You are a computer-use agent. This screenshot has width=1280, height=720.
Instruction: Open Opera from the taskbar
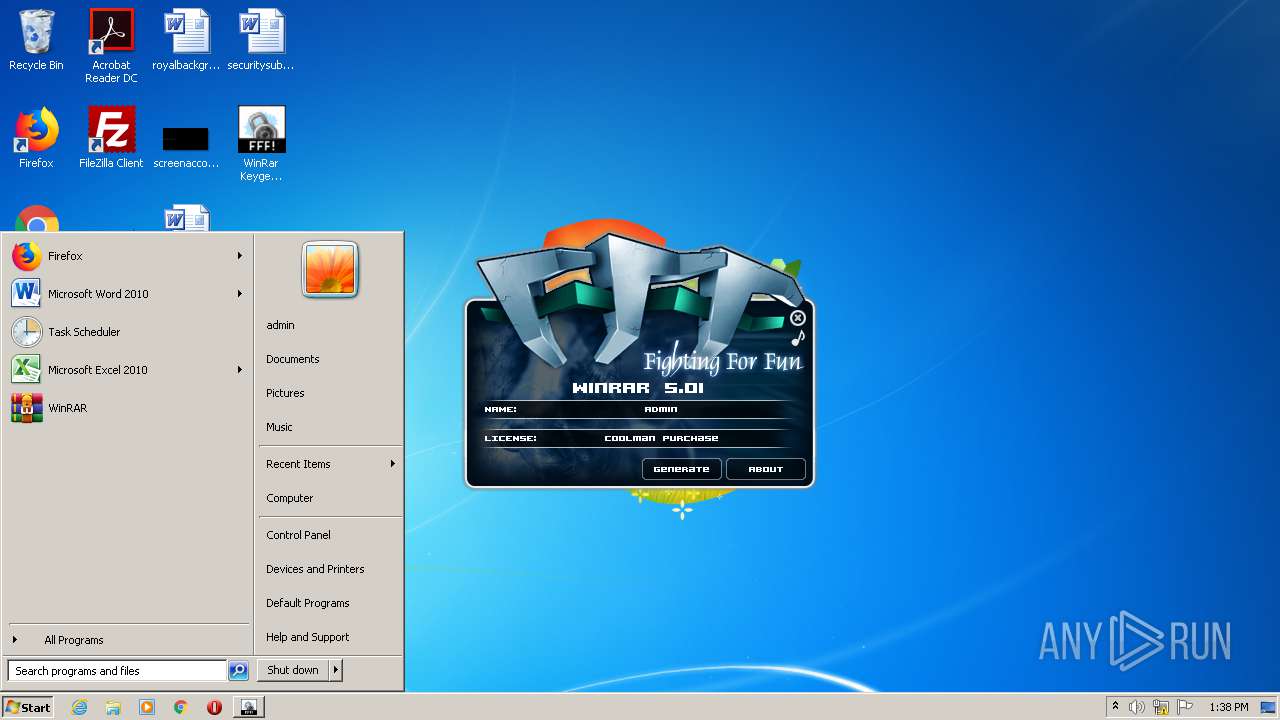click(x=214, y=707)
